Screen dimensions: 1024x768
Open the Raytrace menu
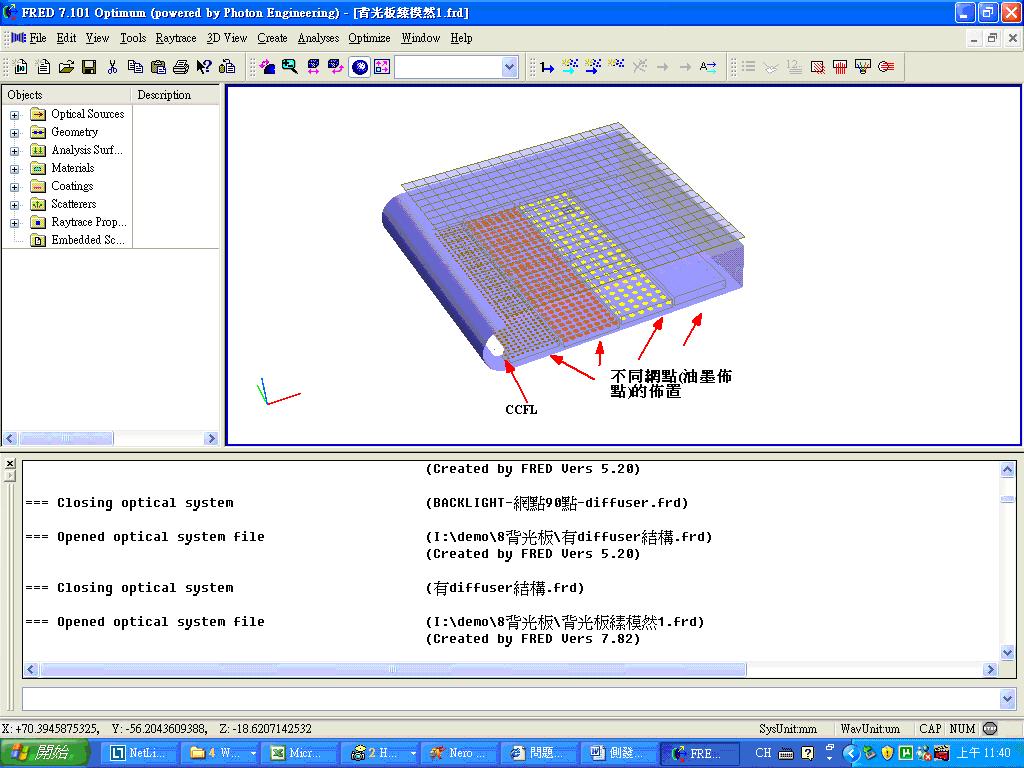point(176,38)
